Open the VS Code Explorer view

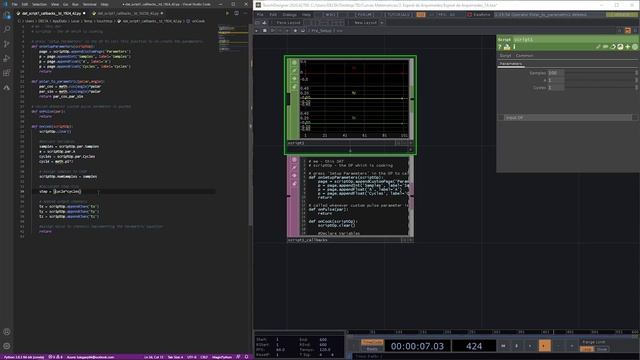(7, 16)
